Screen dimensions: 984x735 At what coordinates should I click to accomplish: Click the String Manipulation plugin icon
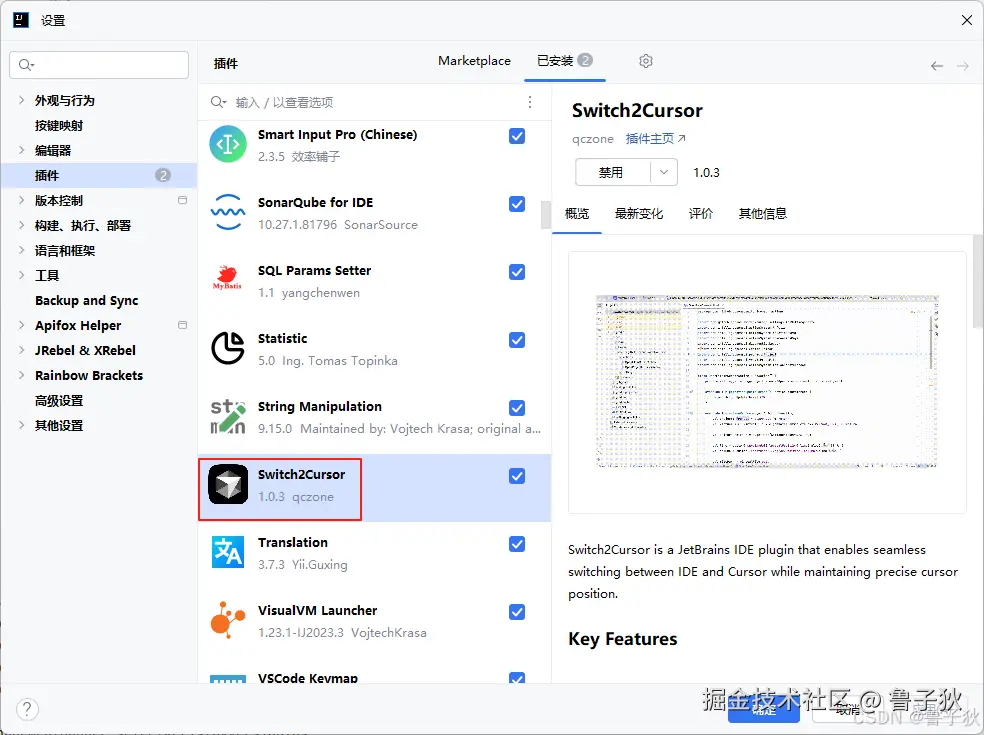pyautogui.click(x=228, y=416)
